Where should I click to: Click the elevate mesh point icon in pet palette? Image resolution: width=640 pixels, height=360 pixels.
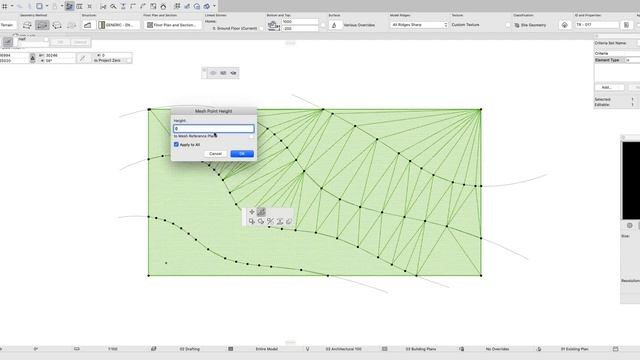coord(261,212)
